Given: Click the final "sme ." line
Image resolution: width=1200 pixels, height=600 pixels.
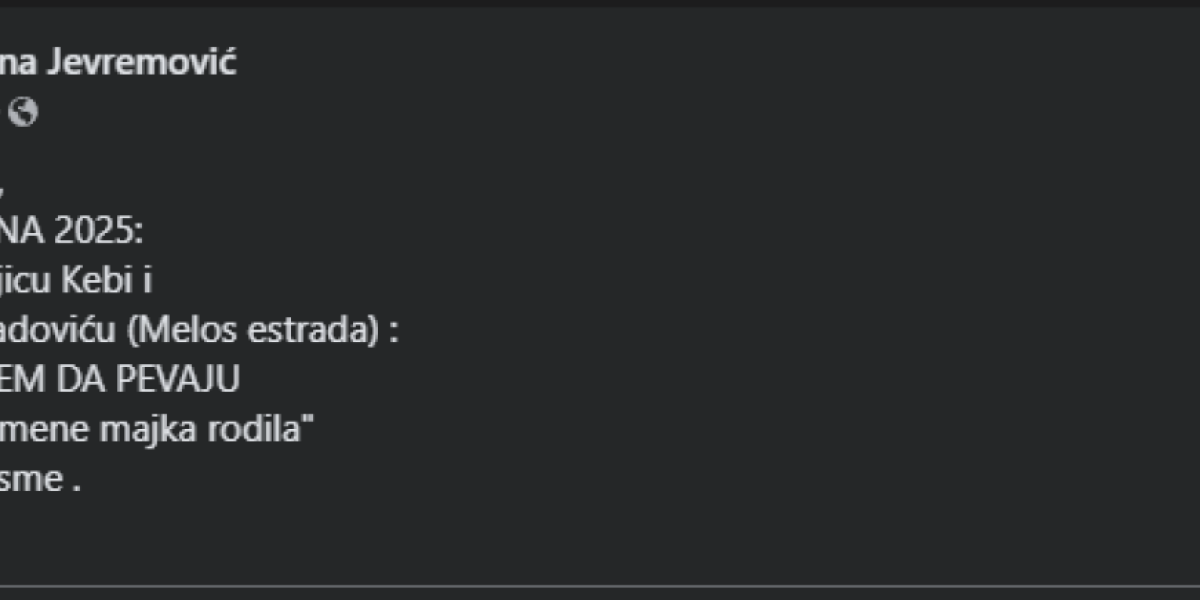Looking at the screenshot, I should click(x=40, y=479).
